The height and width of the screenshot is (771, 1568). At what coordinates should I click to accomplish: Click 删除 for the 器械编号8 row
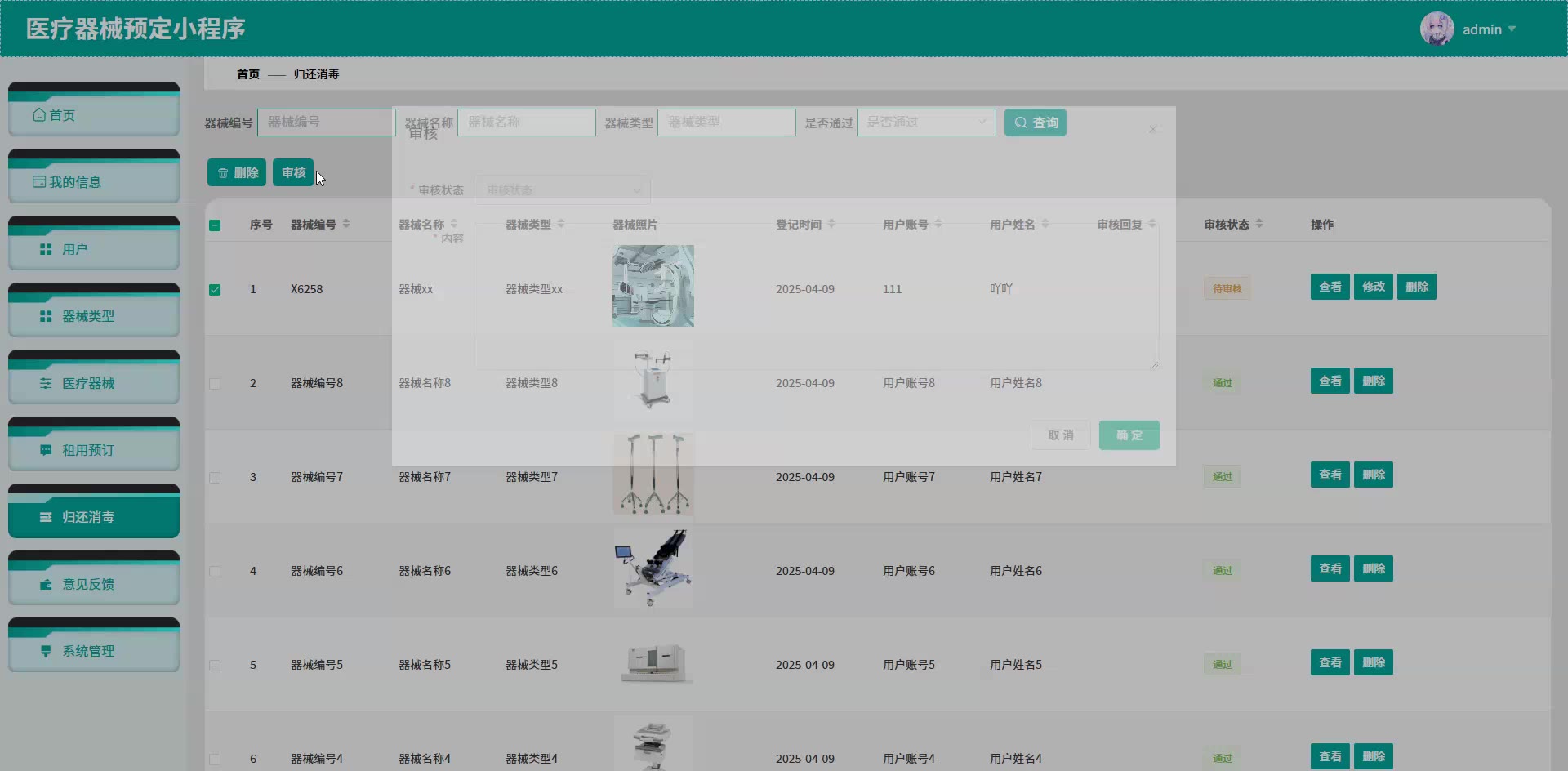[1374, 381]
